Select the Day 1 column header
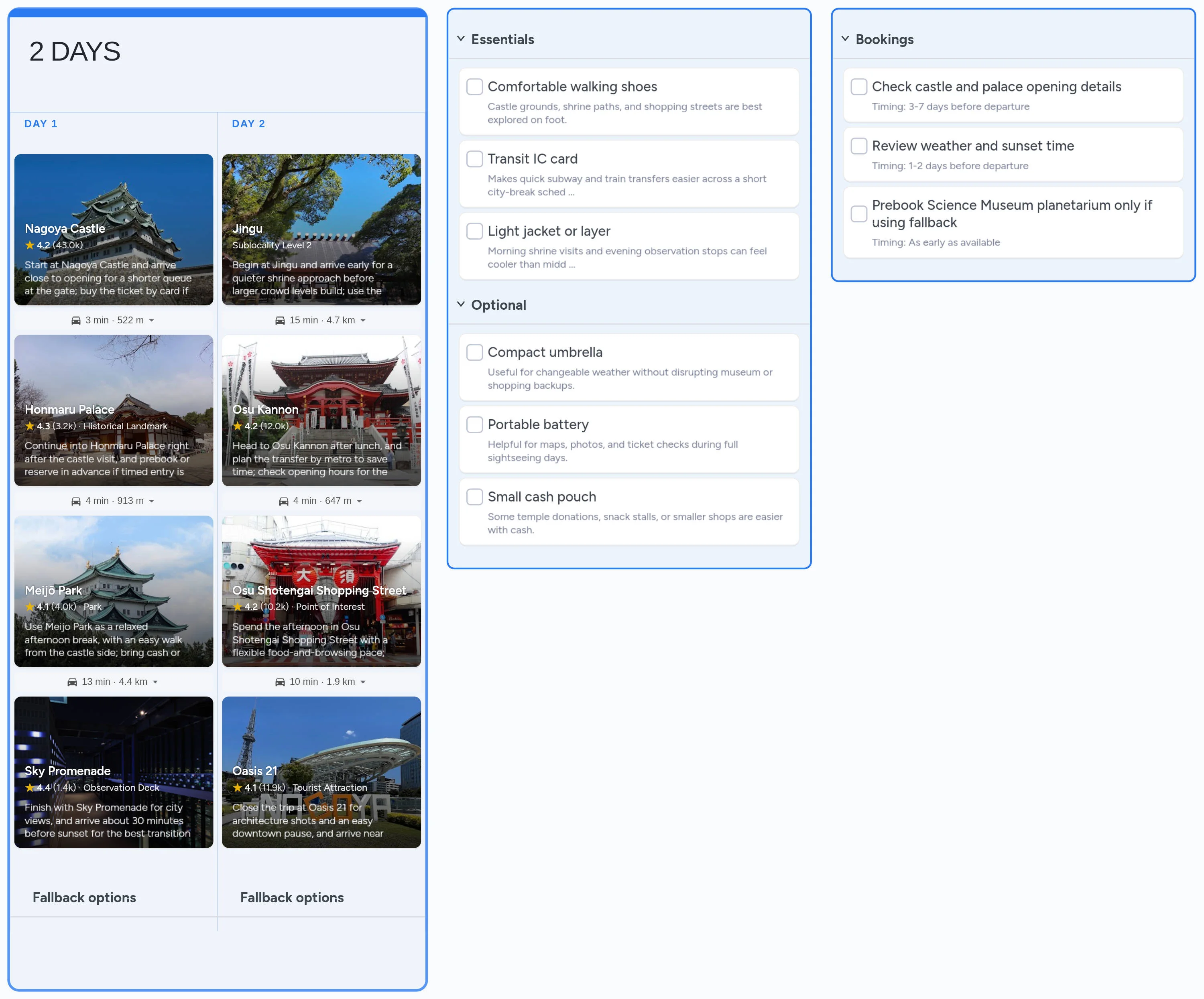 pos(41,123)
